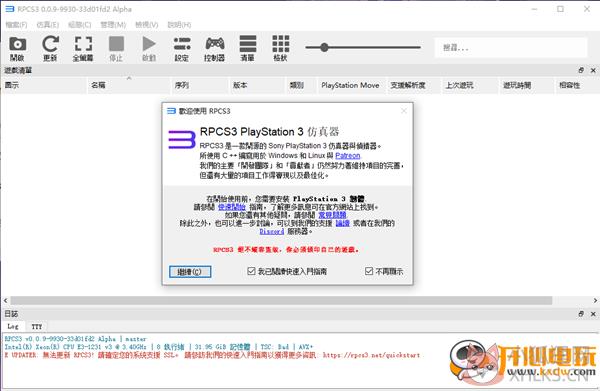Open the File (F) menu
The height and width of the screenshot is (391, 600).
tap(16, 25)
